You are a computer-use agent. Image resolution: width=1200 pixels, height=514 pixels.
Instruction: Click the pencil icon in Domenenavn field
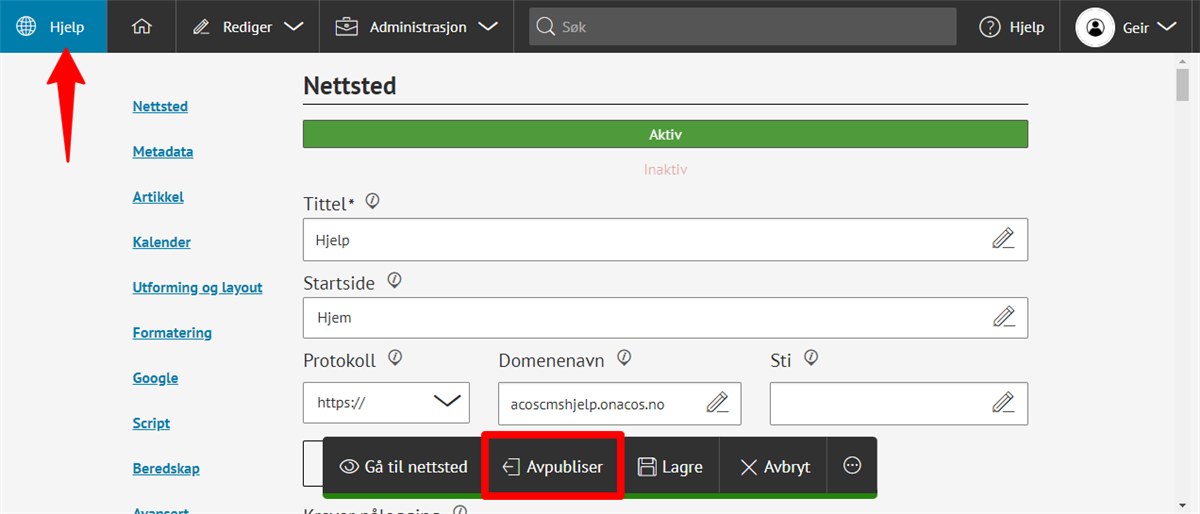(x=717, y=403)
